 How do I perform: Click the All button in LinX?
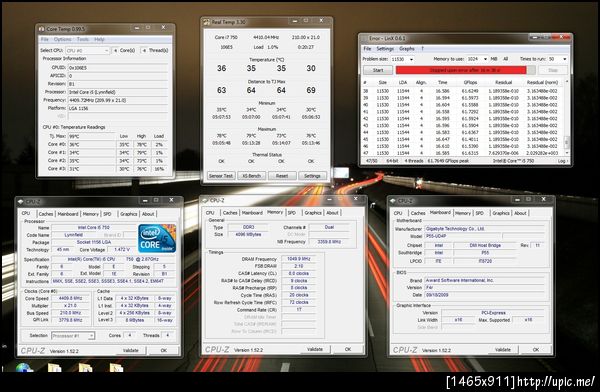pyautogui.click(x=505, y=59)
